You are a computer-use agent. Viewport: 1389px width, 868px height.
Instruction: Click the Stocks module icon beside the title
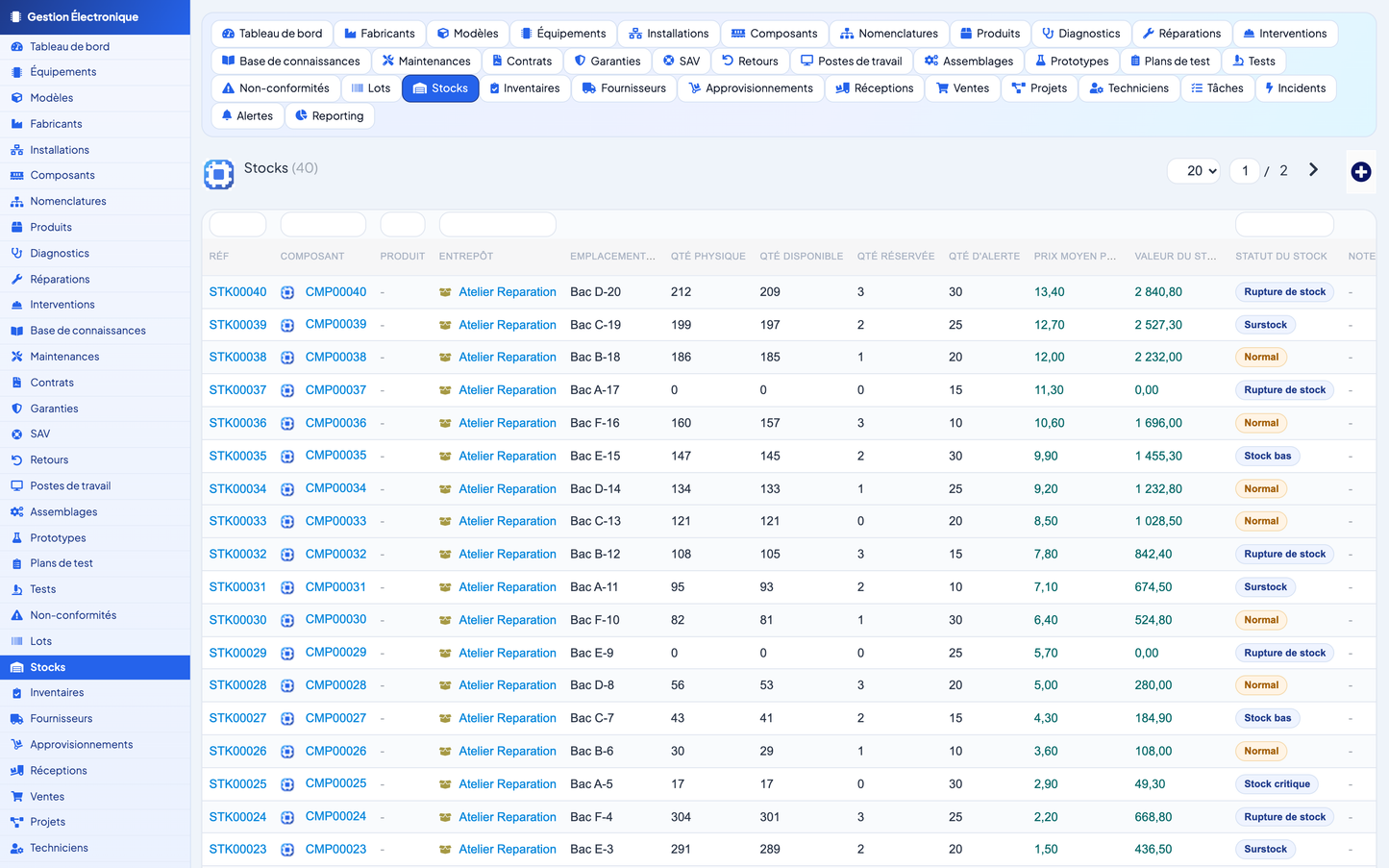(x=219, y=174)
